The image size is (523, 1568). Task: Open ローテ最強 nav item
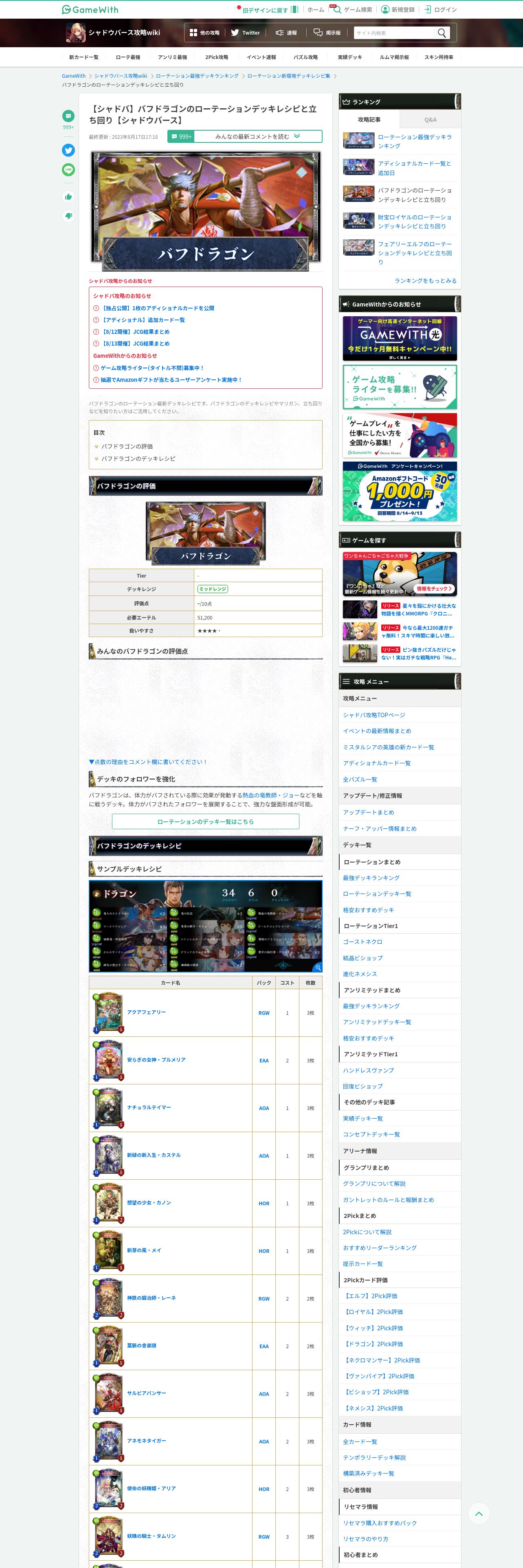pos(128,57)
